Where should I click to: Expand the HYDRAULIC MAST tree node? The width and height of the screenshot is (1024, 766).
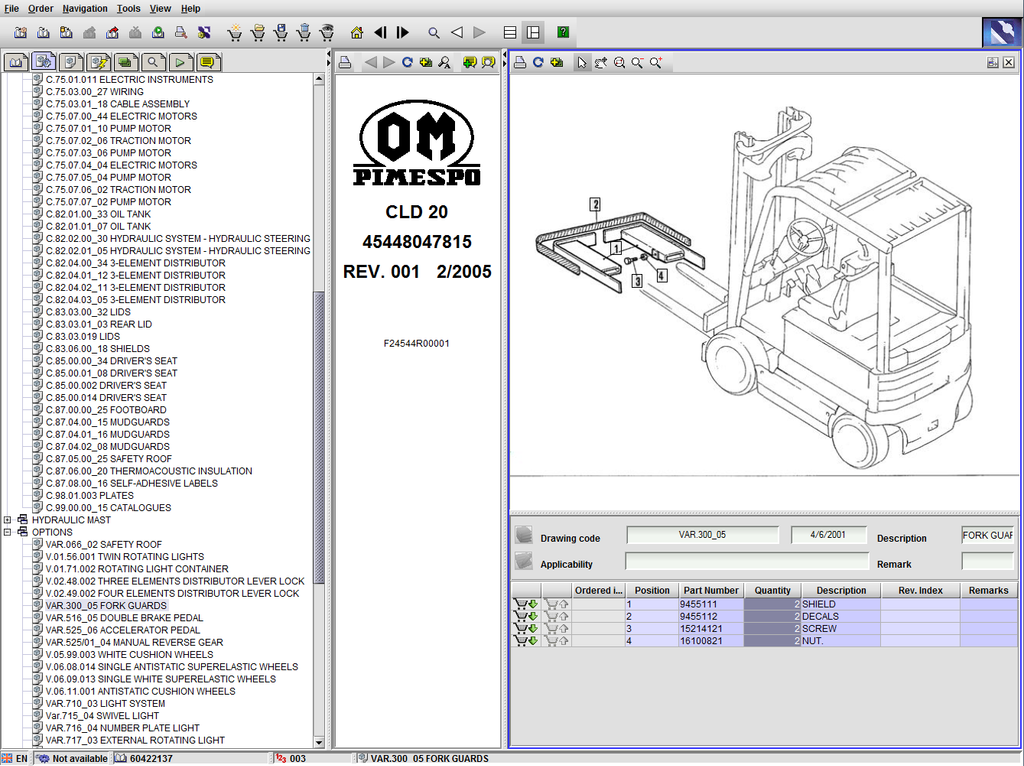(x=8, y=520)
